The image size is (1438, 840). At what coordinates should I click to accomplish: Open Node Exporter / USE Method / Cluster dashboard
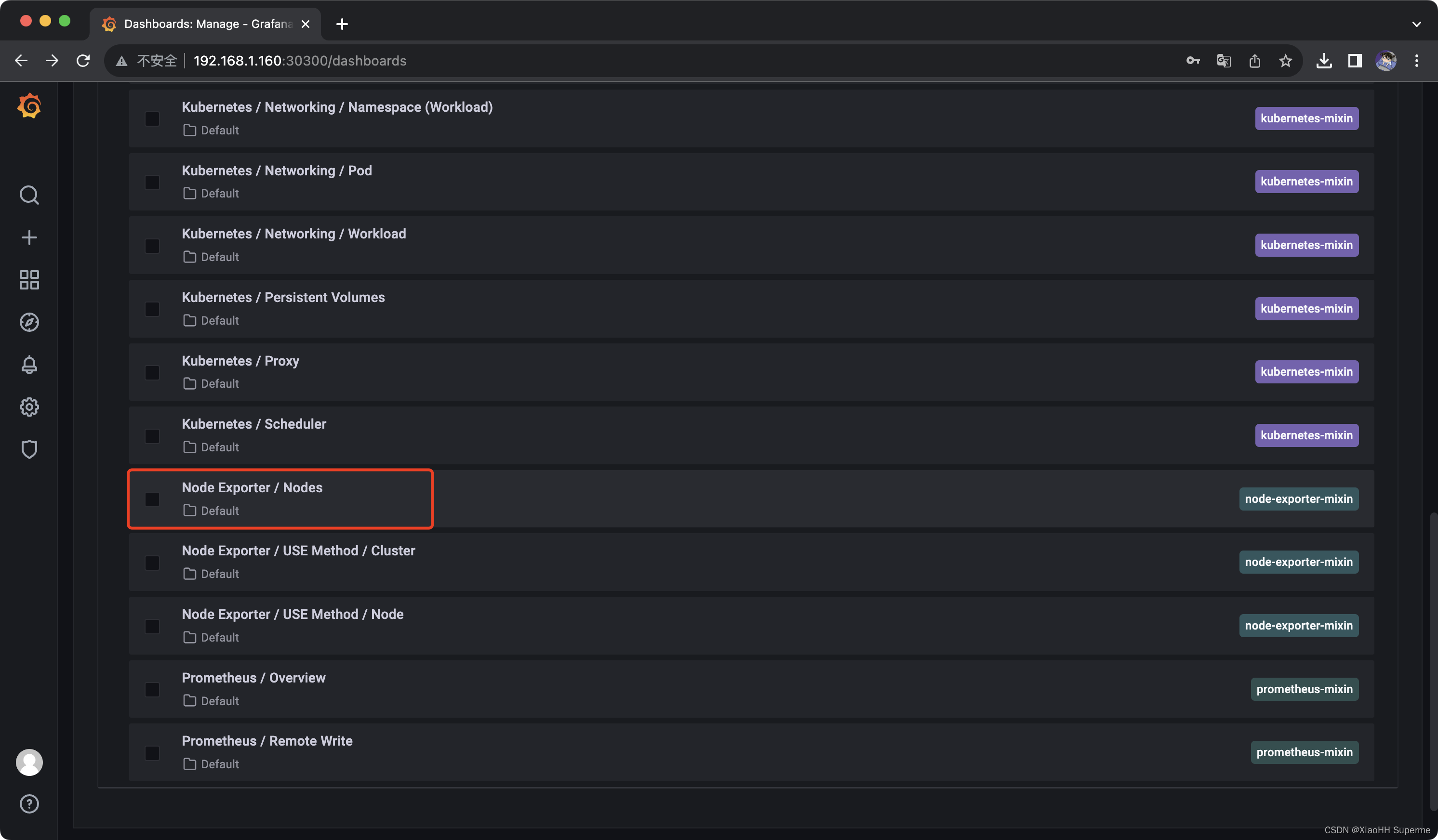coord(298,551)
